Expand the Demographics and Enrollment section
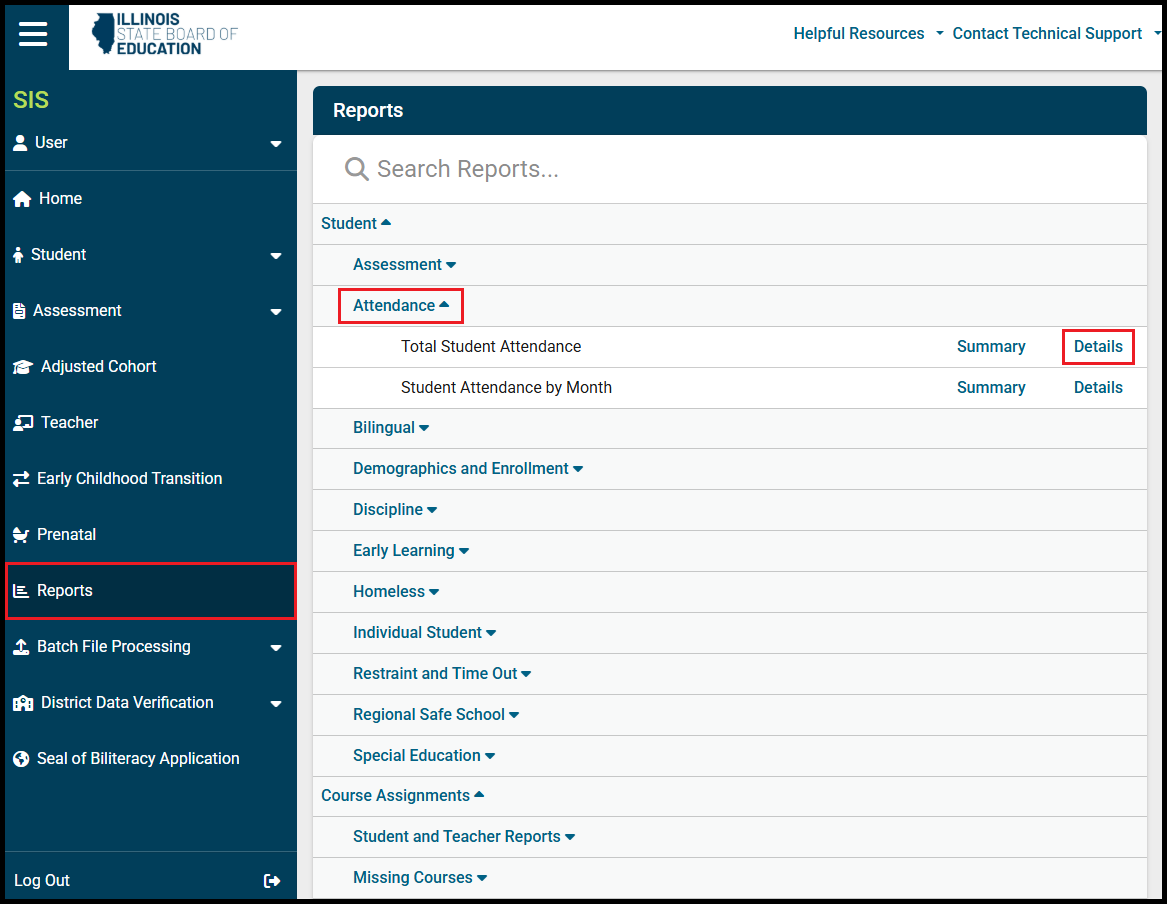This screenshot has height=904, width=1167. click(467, 469)
